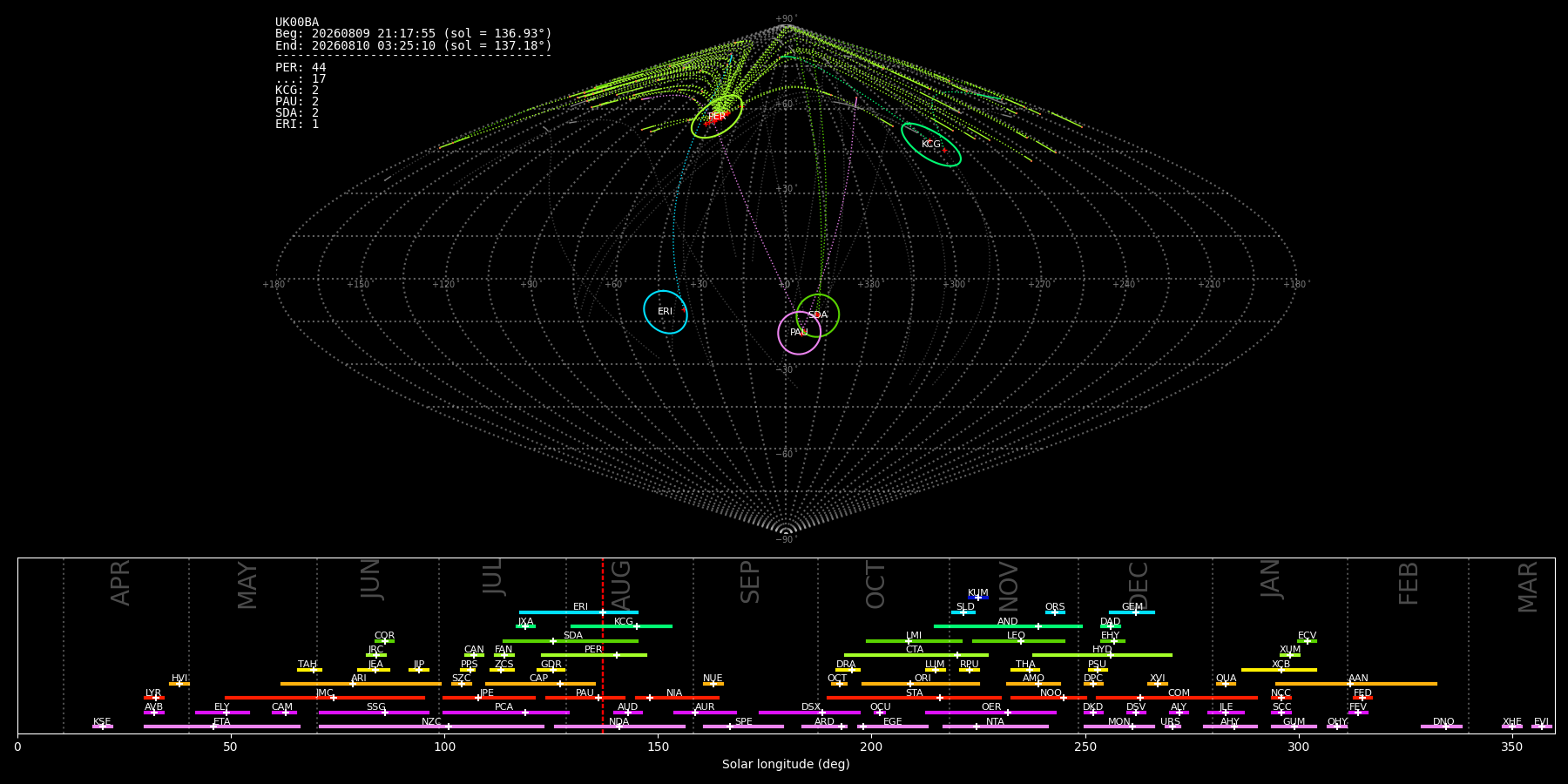
Task: Select the KUM blue shower marker
Action: [978, 598]
